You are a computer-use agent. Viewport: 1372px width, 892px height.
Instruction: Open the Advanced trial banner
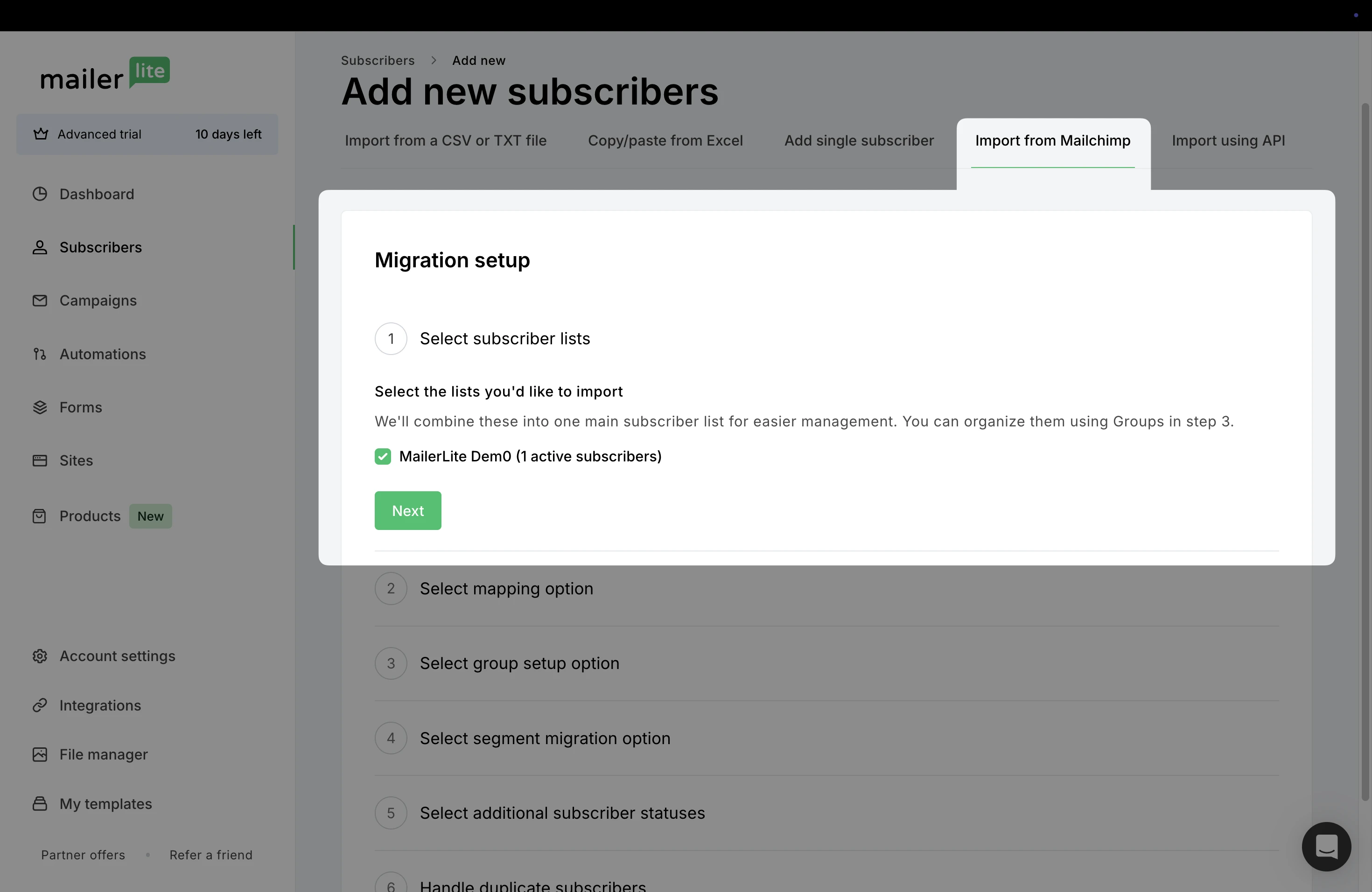pyautogui.click(x=147, y=134)
